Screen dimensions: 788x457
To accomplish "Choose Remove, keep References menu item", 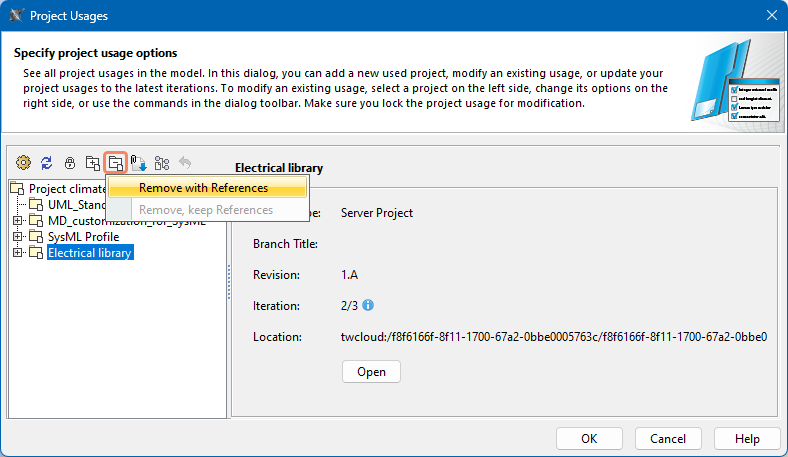I will pos(205,210).
